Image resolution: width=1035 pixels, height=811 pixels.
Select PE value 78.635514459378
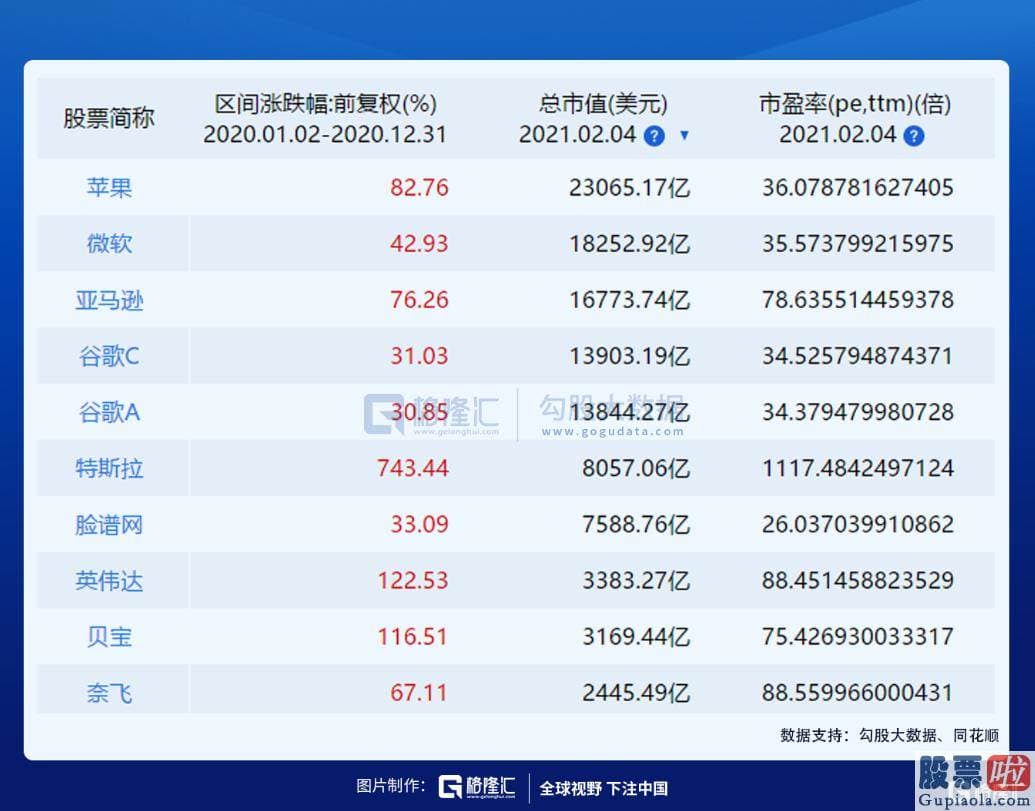pos(857,300)
